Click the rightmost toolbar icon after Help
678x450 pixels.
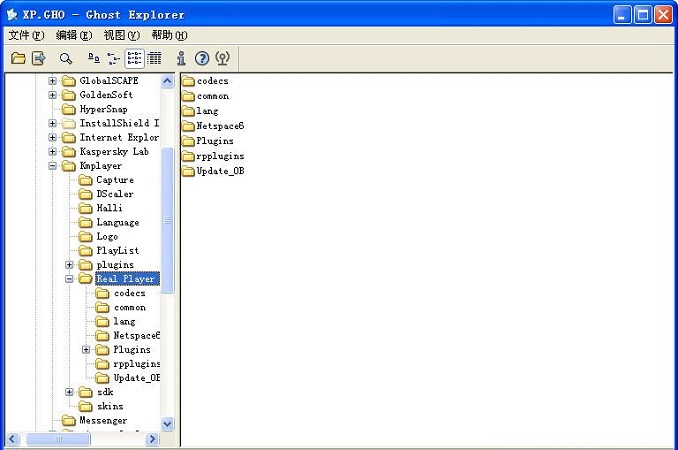click(223, 58)
